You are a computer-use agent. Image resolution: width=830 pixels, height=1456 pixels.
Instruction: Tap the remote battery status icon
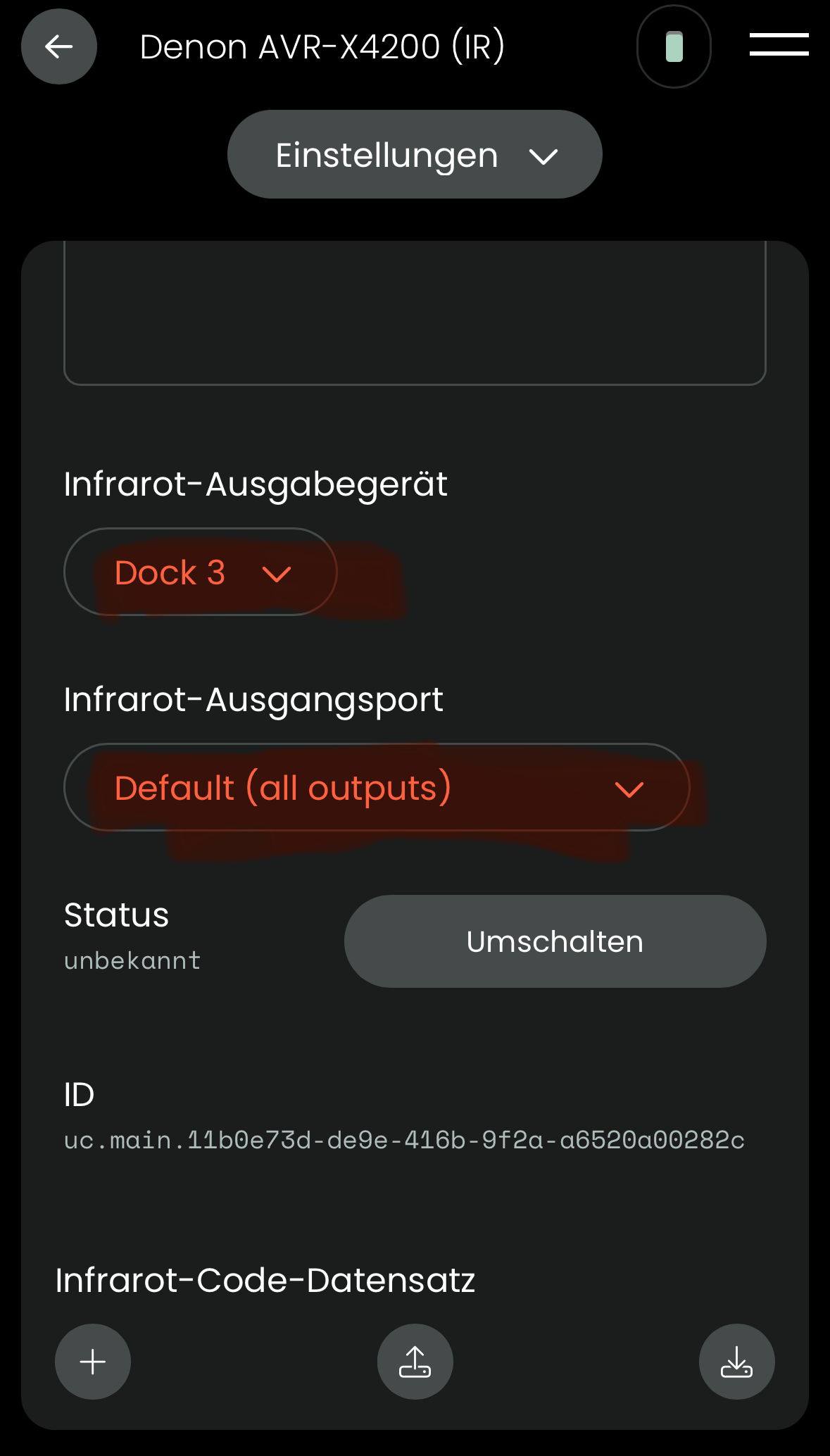674,46
